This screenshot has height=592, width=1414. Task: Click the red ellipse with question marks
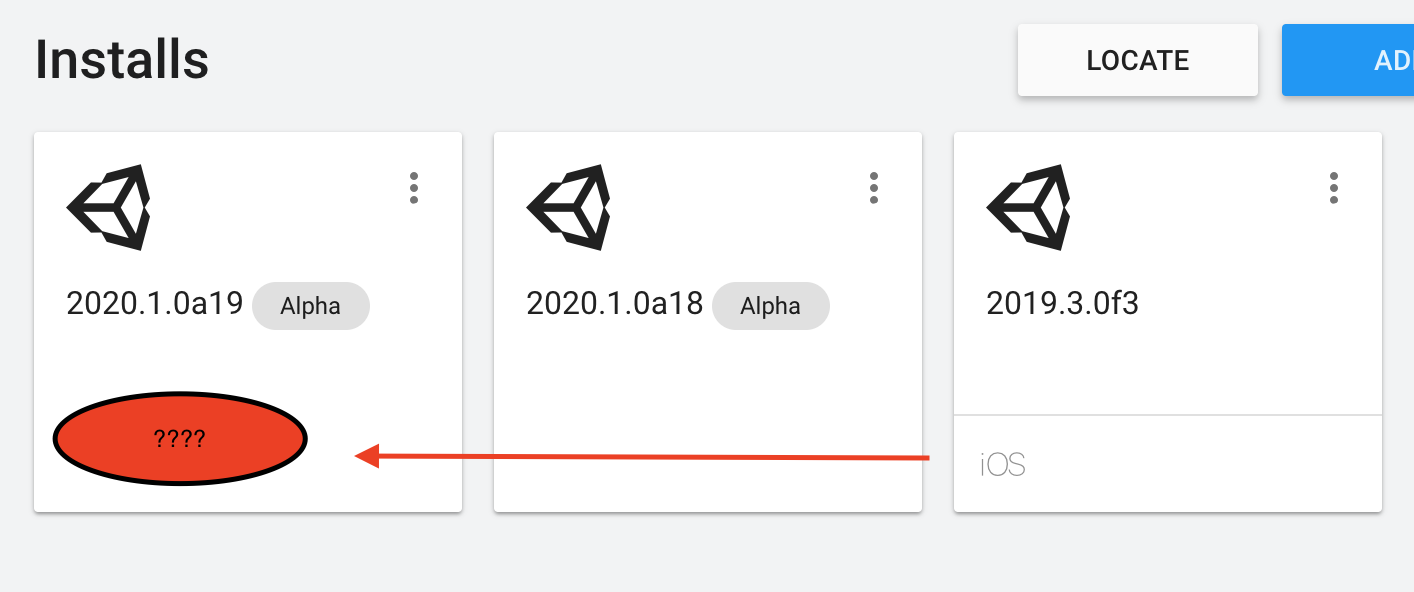click(180, 438)
